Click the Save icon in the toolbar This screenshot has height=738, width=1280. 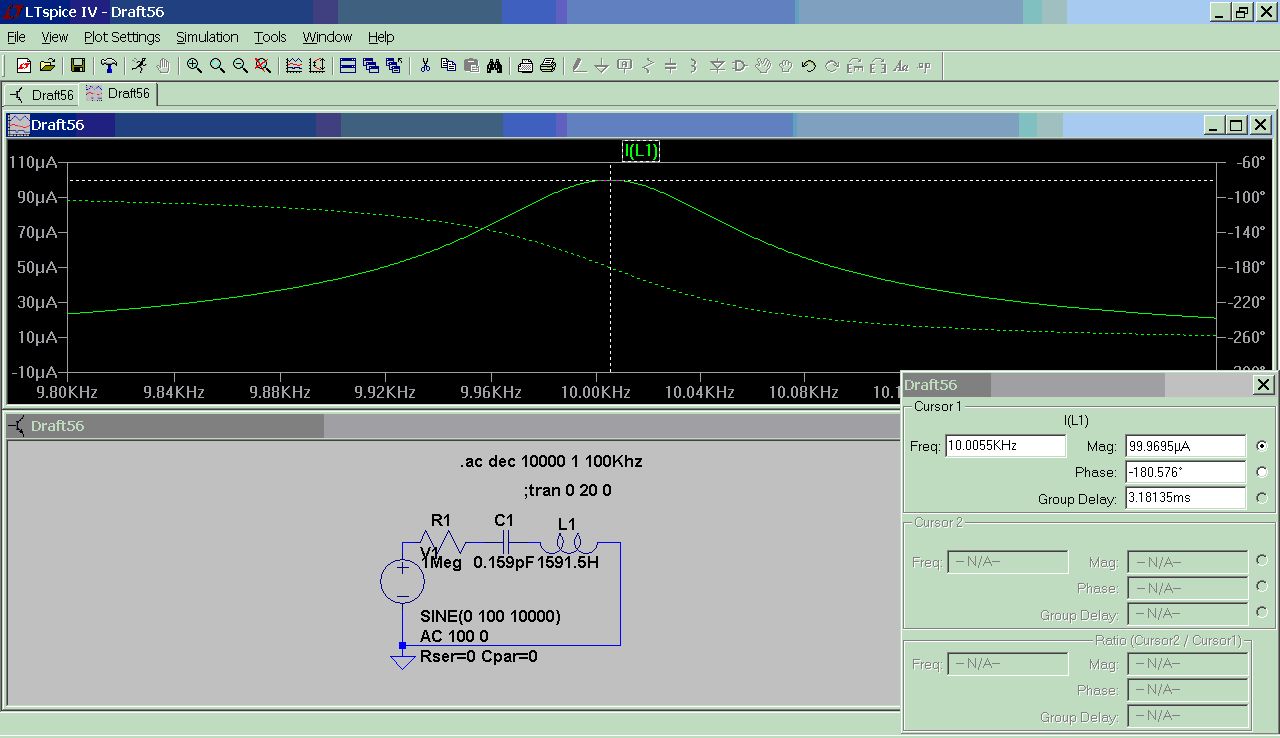77,66
